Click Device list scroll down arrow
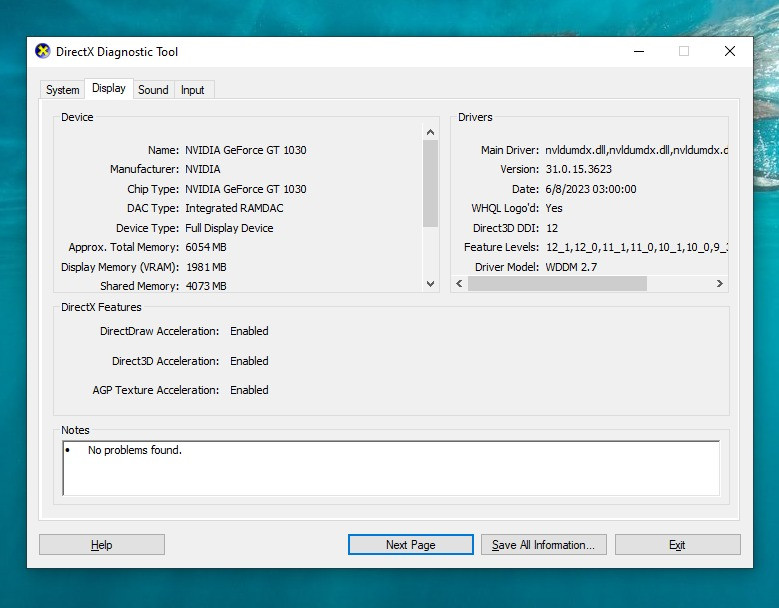The width and height of the screenshot is (779, 608). pos(431,284)
